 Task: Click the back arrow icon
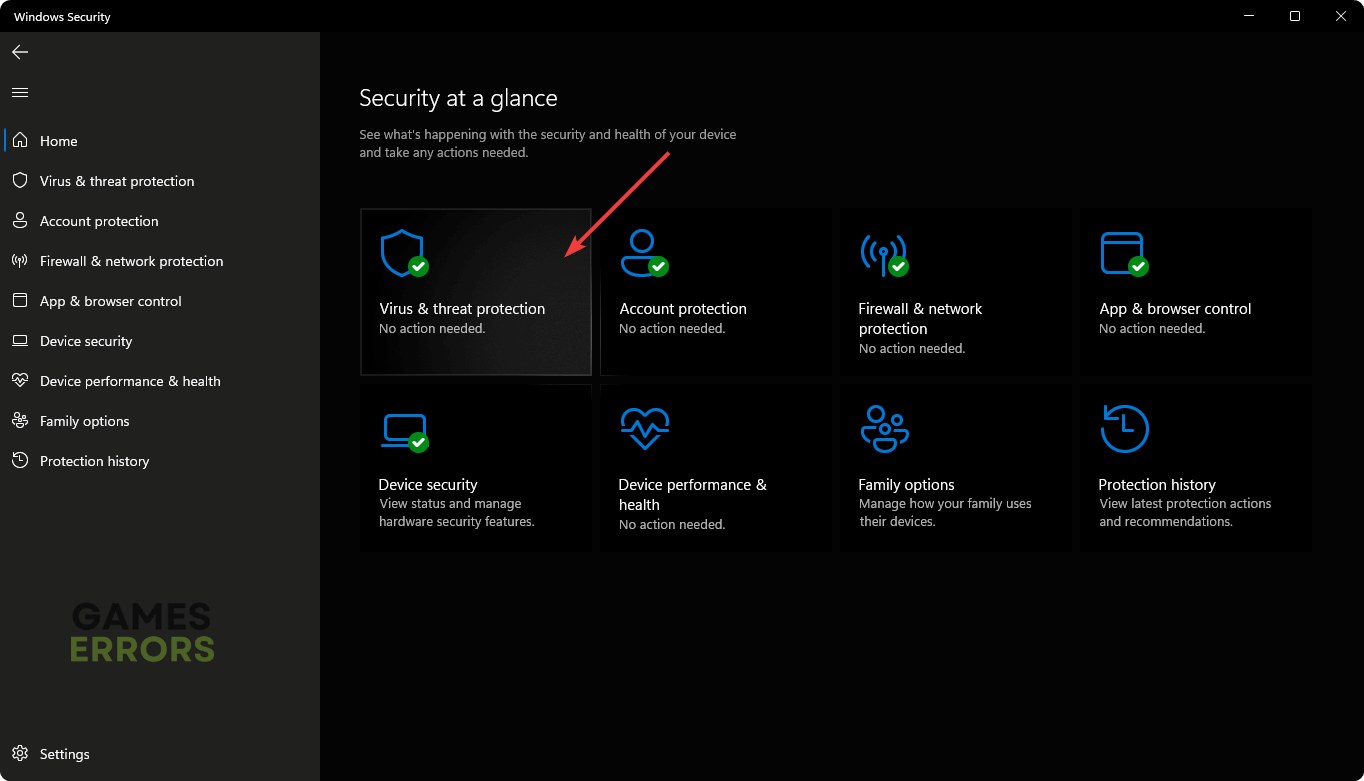[x=20, y=52]
